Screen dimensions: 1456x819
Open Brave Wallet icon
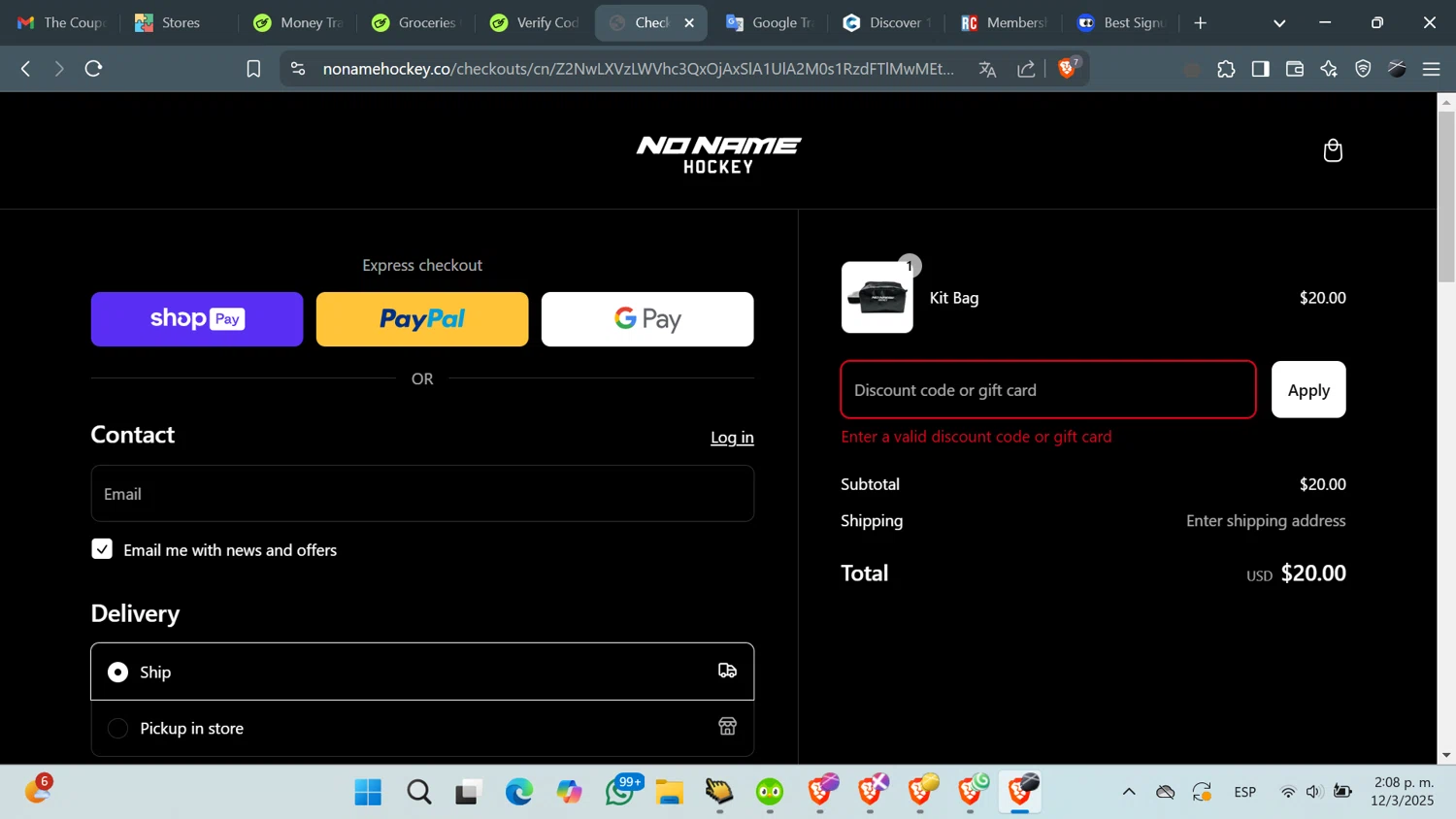[1294, 69]
